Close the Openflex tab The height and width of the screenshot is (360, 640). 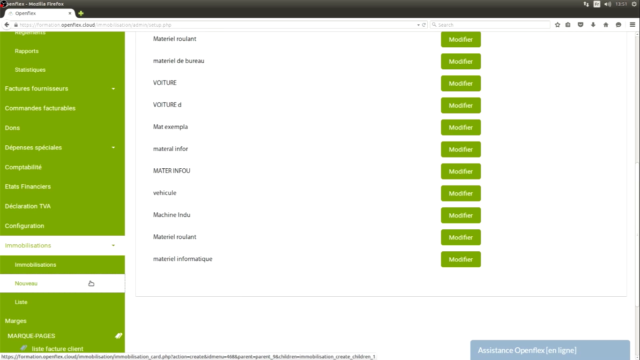70,13
